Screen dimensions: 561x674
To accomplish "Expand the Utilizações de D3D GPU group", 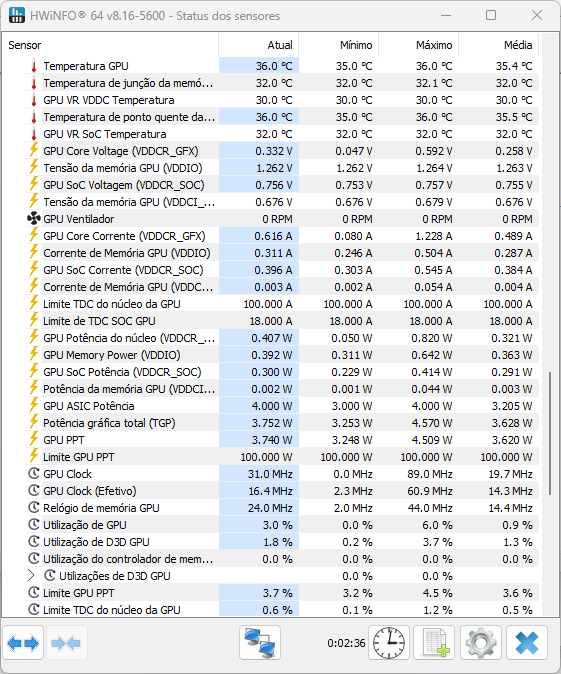I will tap(31, 576).
